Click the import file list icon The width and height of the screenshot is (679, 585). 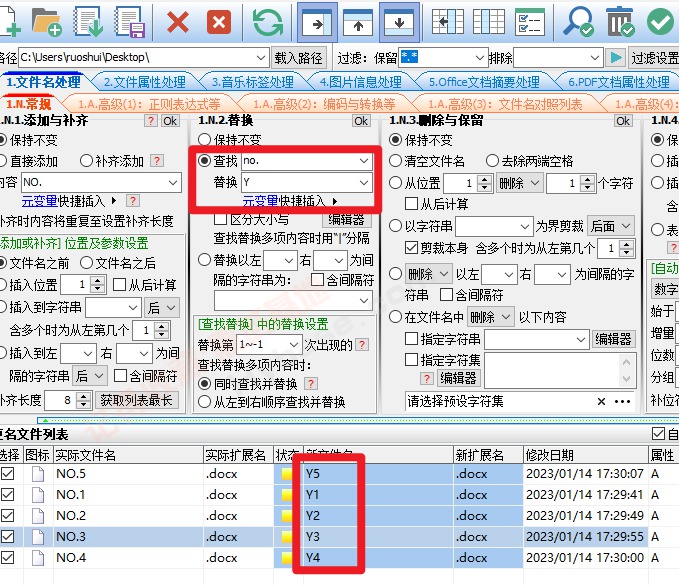coord(88,22)
